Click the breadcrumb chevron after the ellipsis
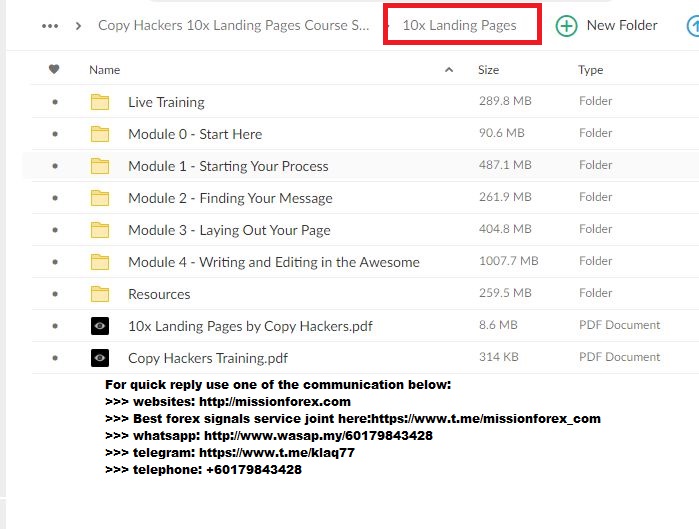 point(78,26)
